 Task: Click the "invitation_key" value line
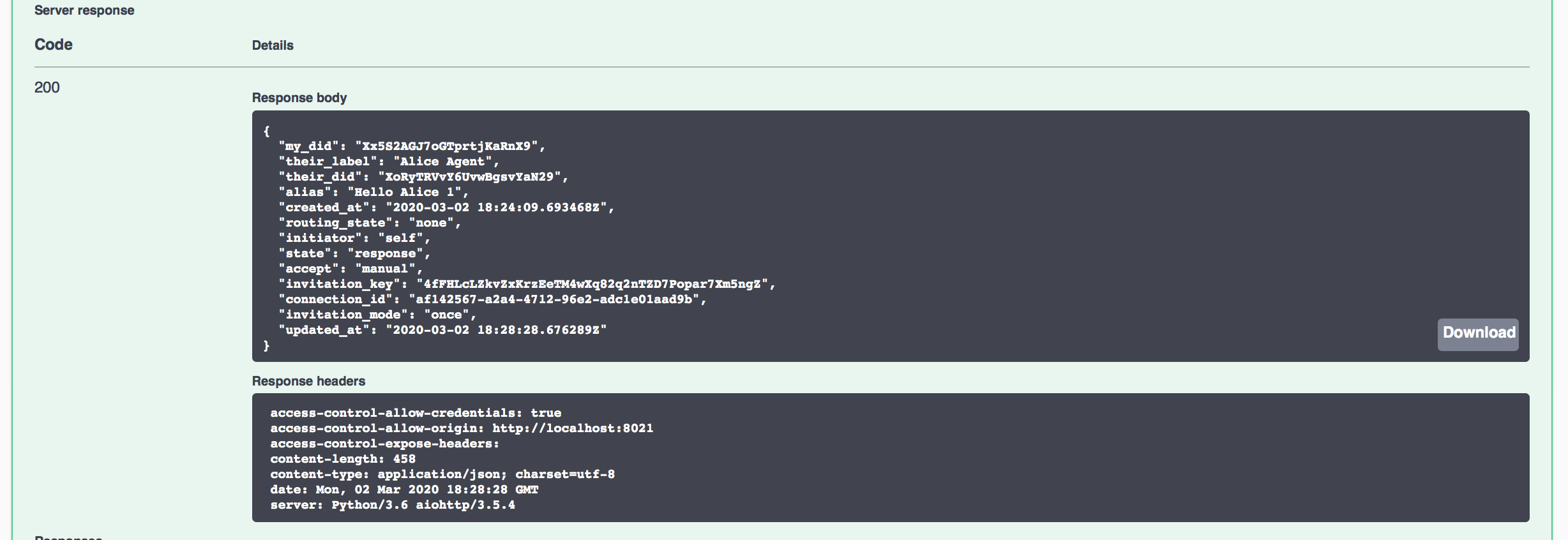pos(527,284)
